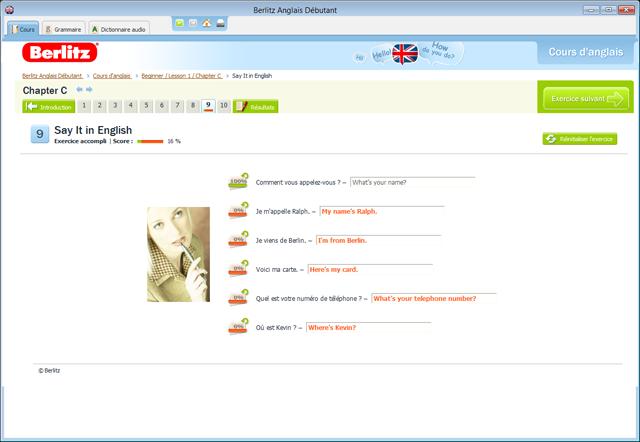Jump to exercise 1

84,106
